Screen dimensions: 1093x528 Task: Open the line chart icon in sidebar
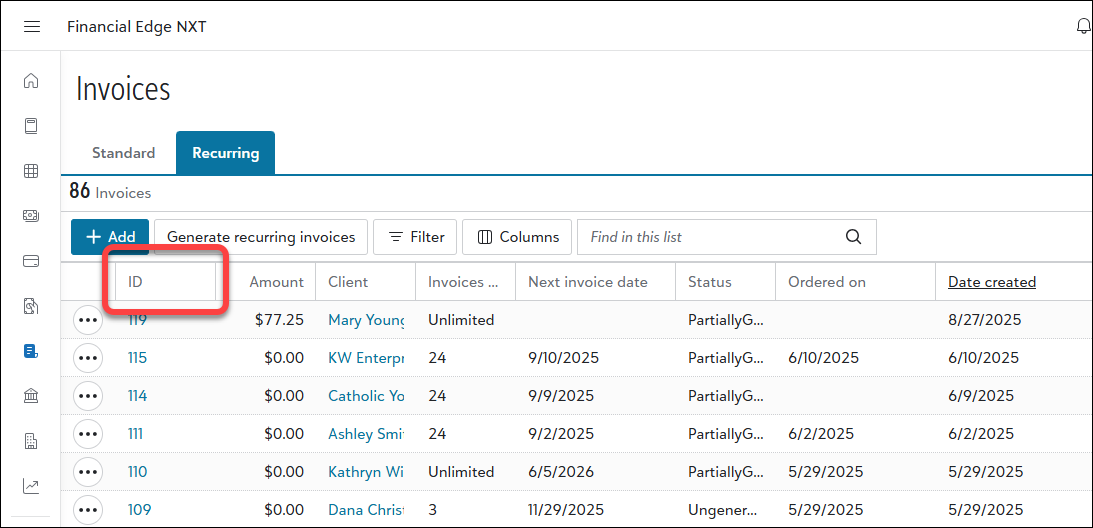tap(31, 486)
